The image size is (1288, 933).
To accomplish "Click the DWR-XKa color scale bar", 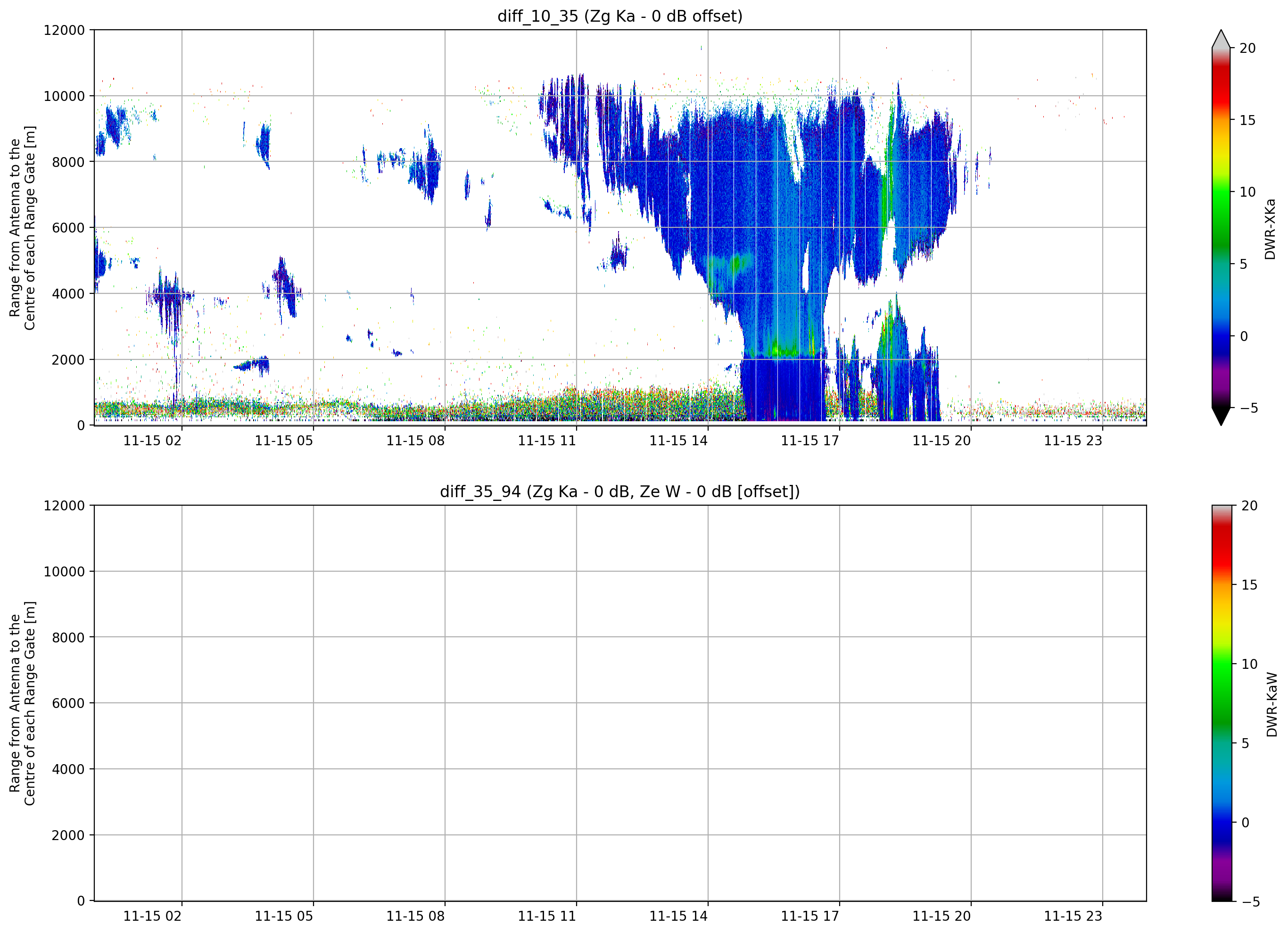I will coord(1221,227).
